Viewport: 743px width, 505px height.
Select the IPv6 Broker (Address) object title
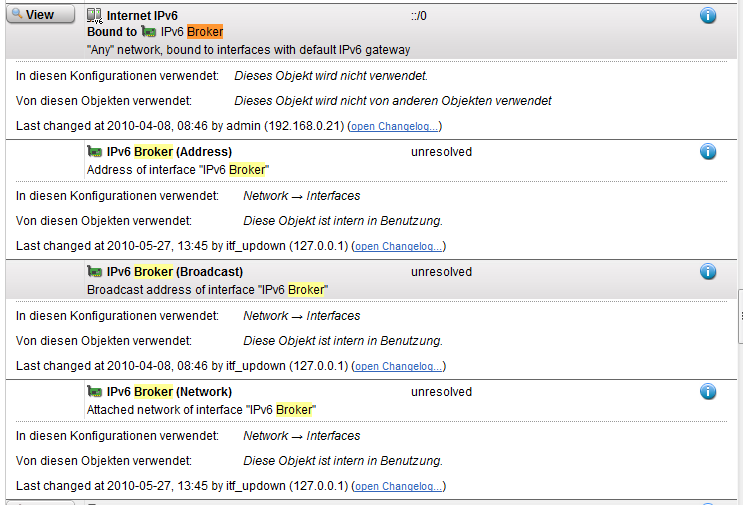(x=169, y=152)
